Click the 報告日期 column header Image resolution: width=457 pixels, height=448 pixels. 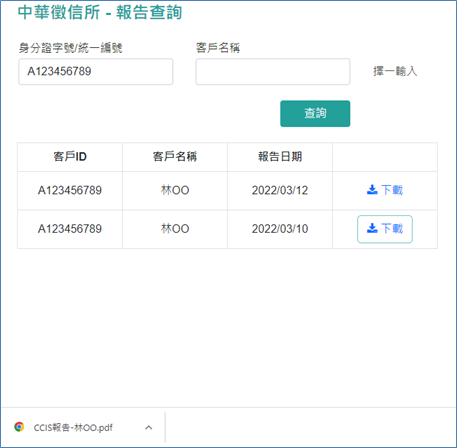pyautogui.click(x=280, y=156)
